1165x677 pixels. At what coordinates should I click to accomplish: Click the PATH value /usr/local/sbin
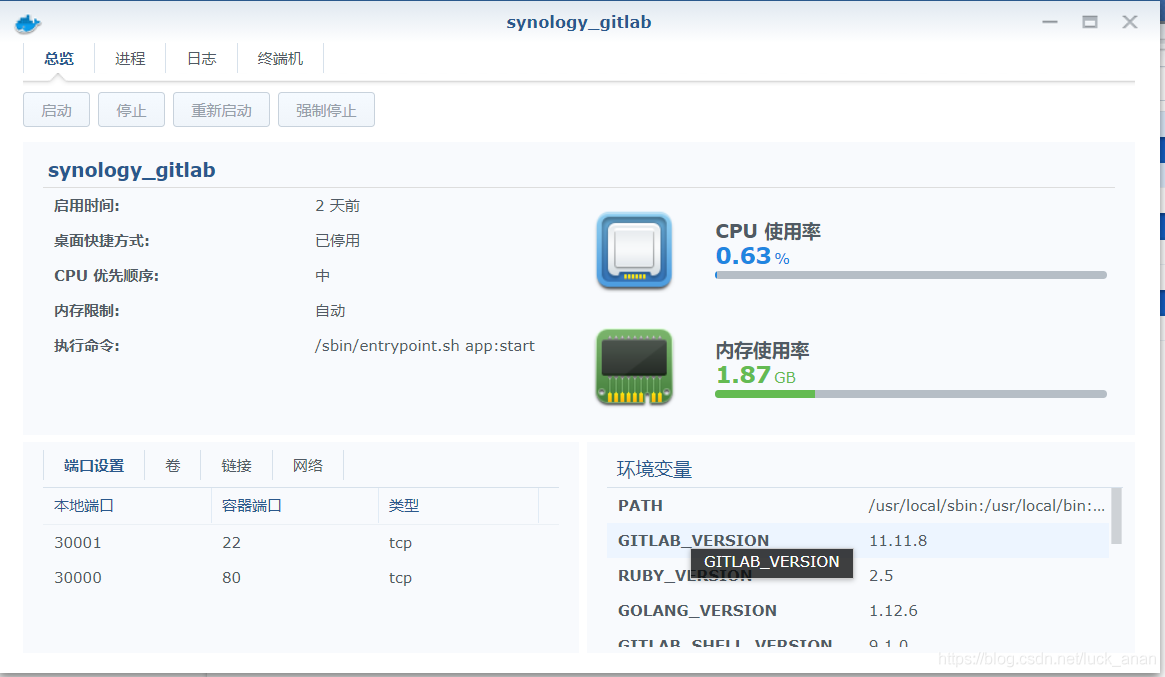pyautogui.click(x=987, y=505)
